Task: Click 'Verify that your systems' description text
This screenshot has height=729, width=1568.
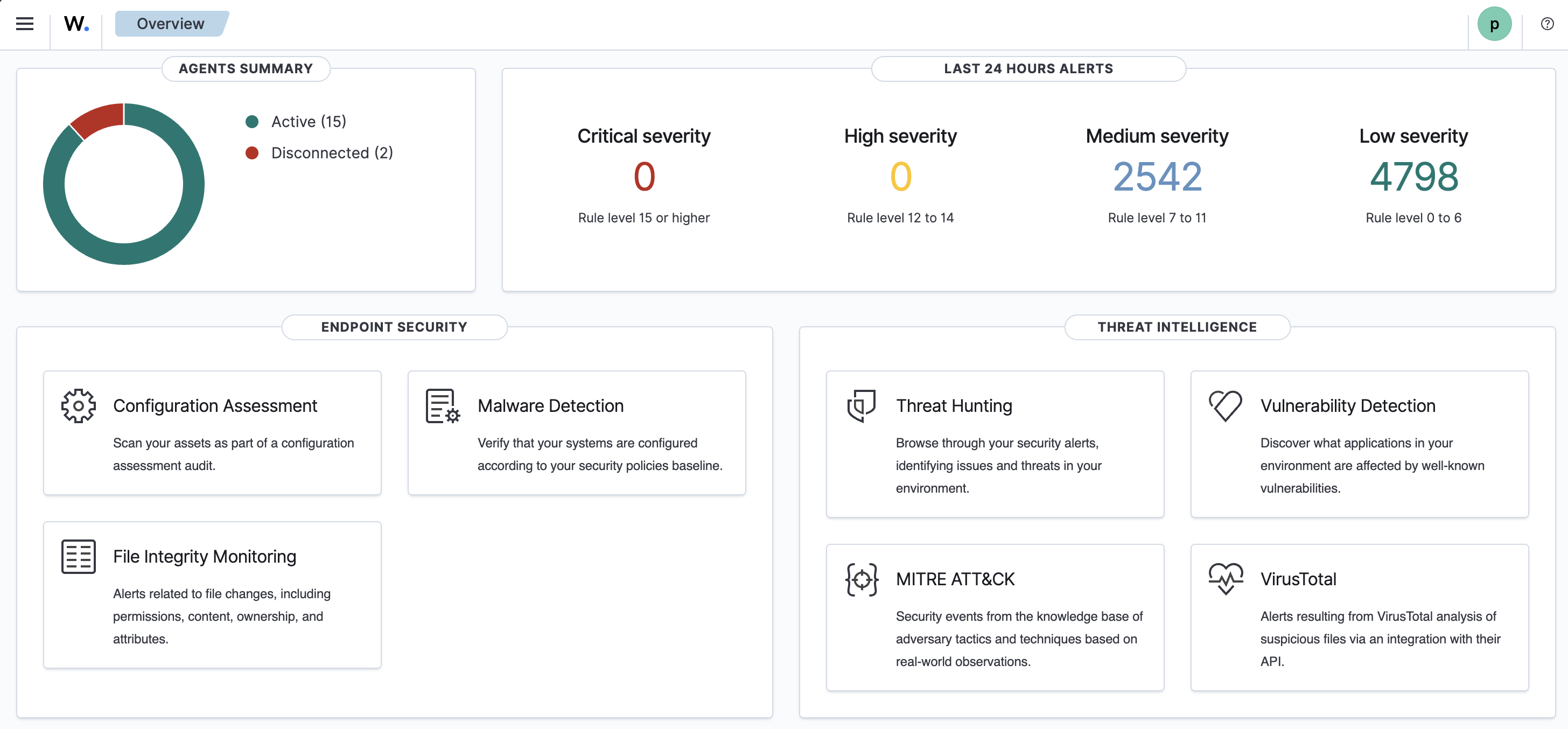Action: pos(600,454)
